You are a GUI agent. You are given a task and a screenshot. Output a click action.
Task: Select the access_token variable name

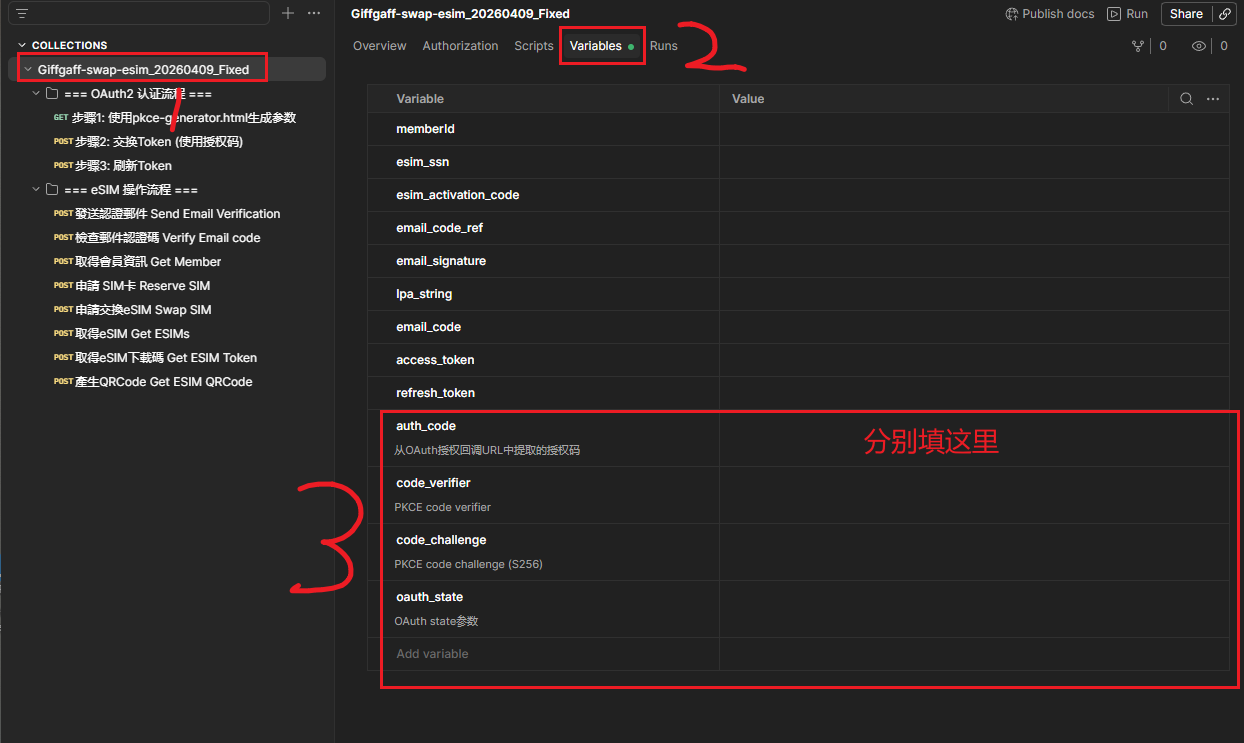pyautogui.click(x=435, y=360)
